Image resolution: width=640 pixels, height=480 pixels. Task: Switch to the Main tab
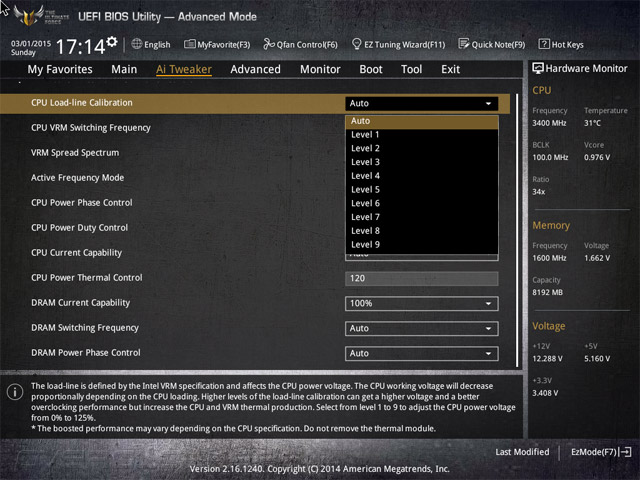124,69
